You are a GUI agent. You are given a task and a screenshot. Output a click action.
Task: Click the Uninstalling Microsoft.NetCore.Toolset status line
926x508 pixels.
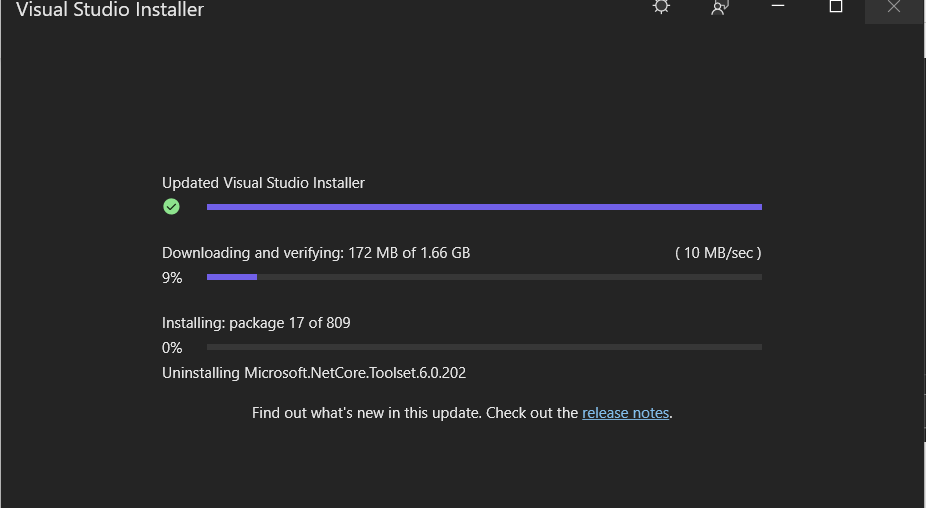(x=314, y=373)
